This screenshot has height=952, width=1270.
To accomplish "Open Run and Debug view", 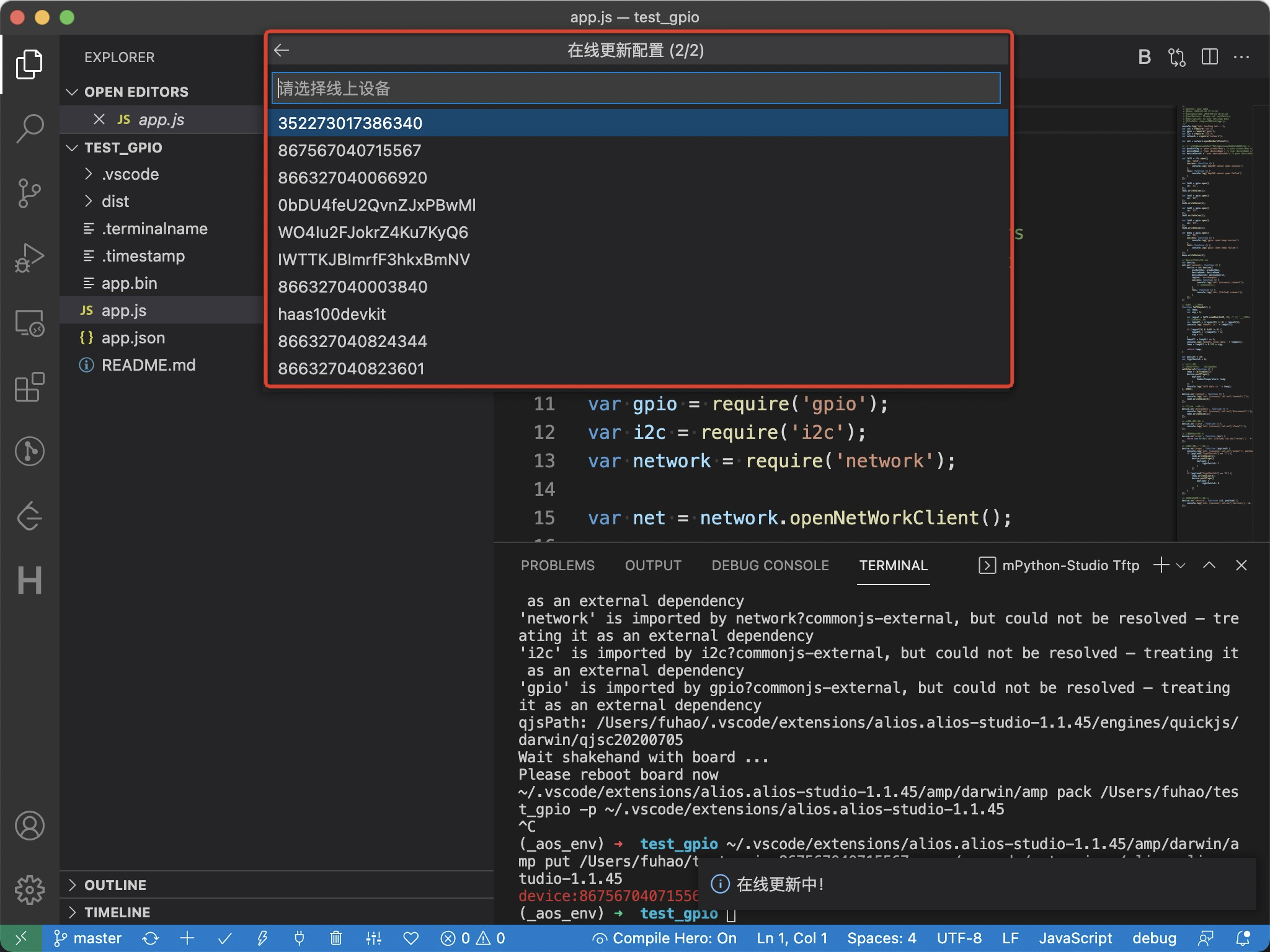I will 29,258.
